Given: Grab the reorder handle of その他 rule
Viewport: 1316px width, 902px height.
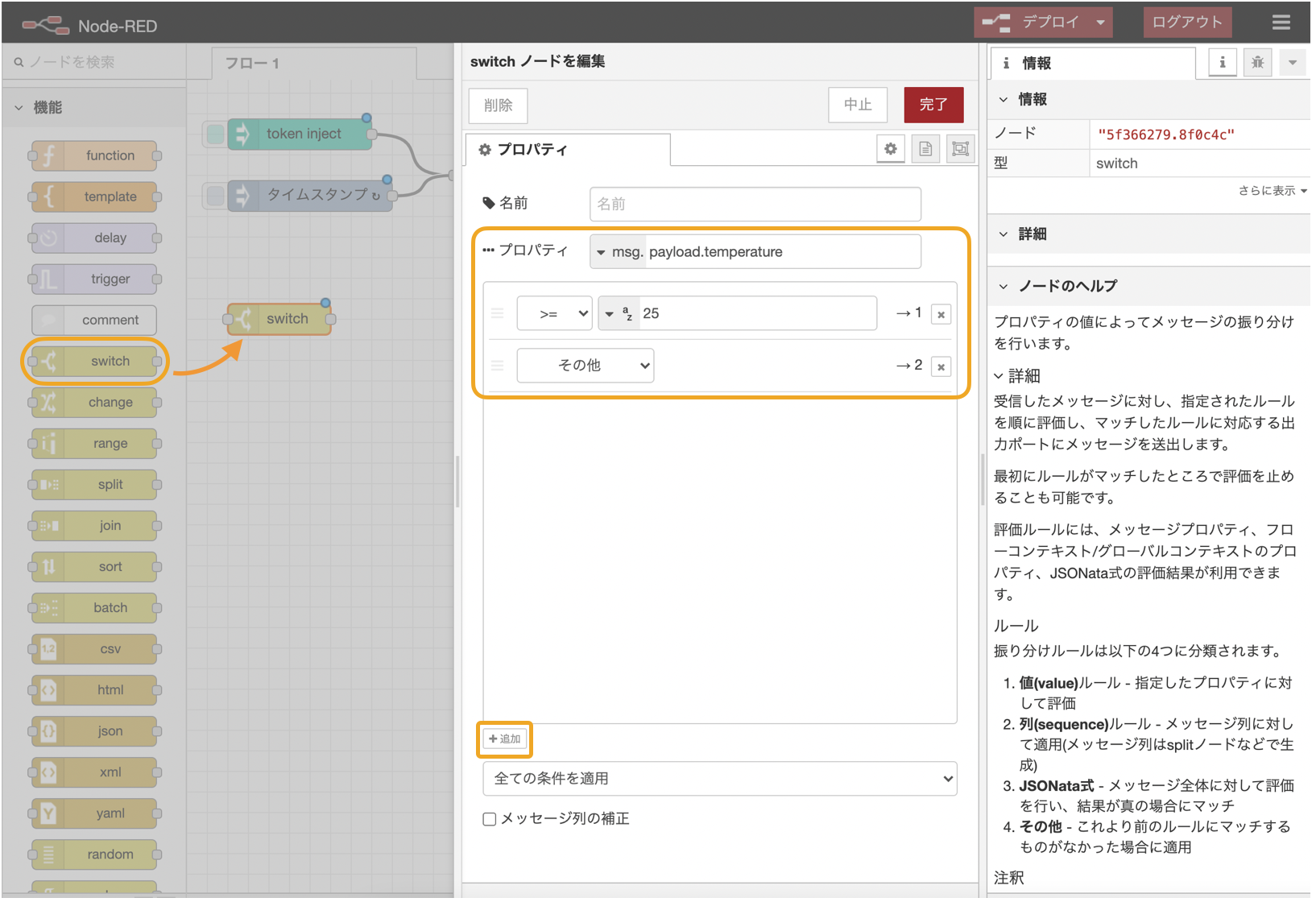Looking at the screenshot, I should 497,366.
